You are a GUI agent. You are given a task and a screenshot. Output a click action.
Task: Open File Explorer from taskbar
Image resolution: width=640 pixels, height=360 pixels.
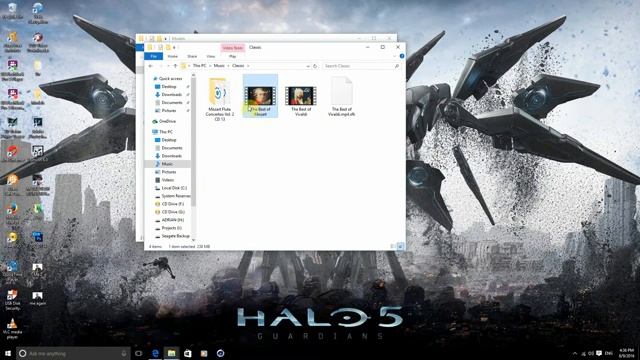pyautogui.click(x=171, y=353)
